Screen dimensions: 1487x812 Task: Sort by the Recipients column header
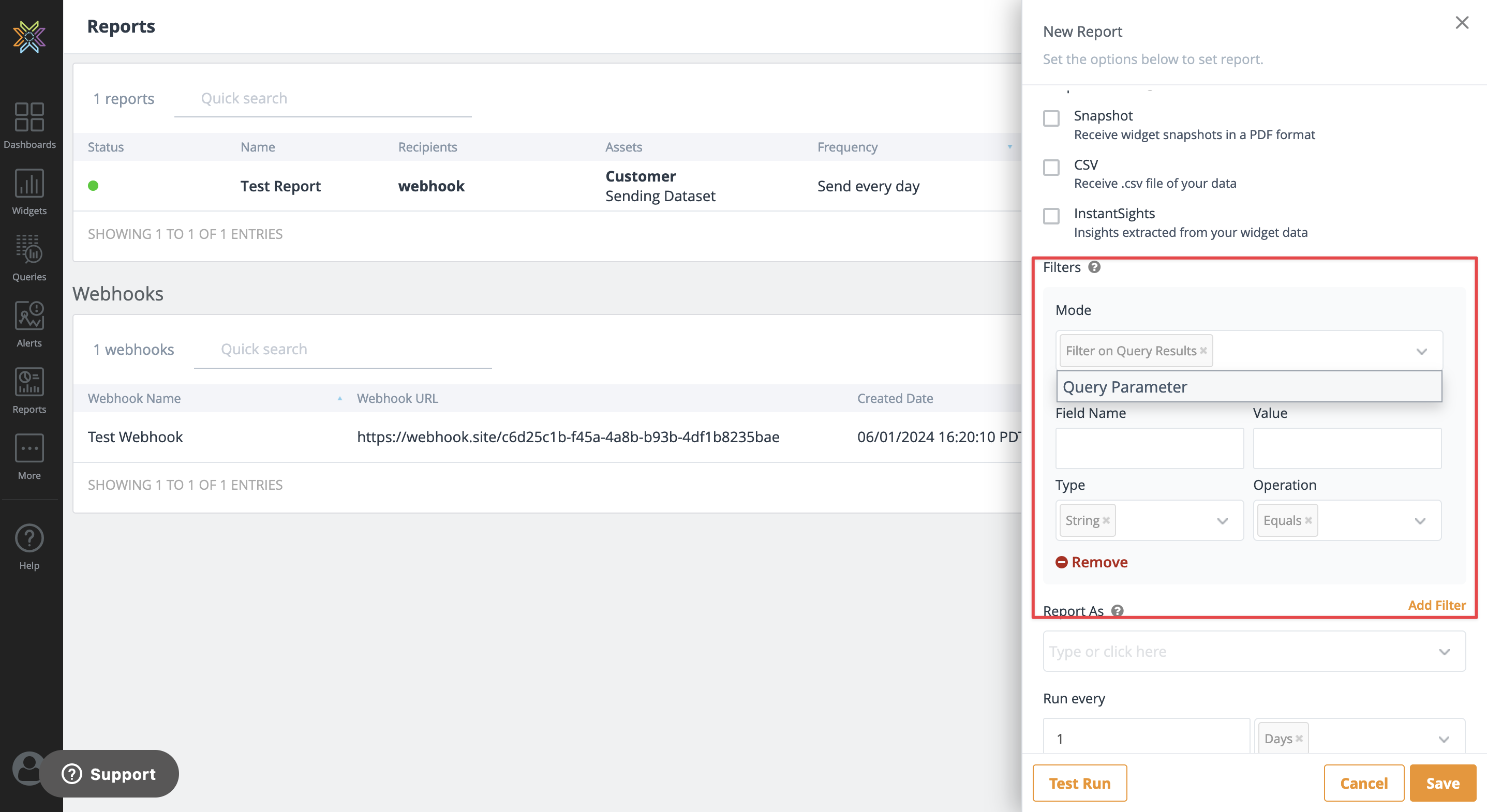427,146
